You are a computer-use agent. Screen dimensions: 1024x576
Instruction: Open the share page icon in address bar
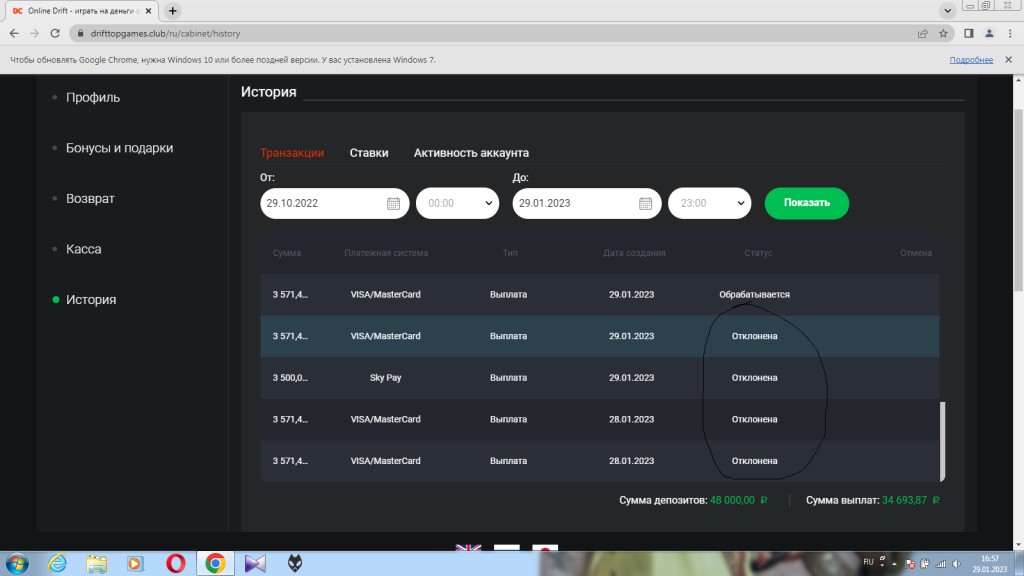pos(922,33)
